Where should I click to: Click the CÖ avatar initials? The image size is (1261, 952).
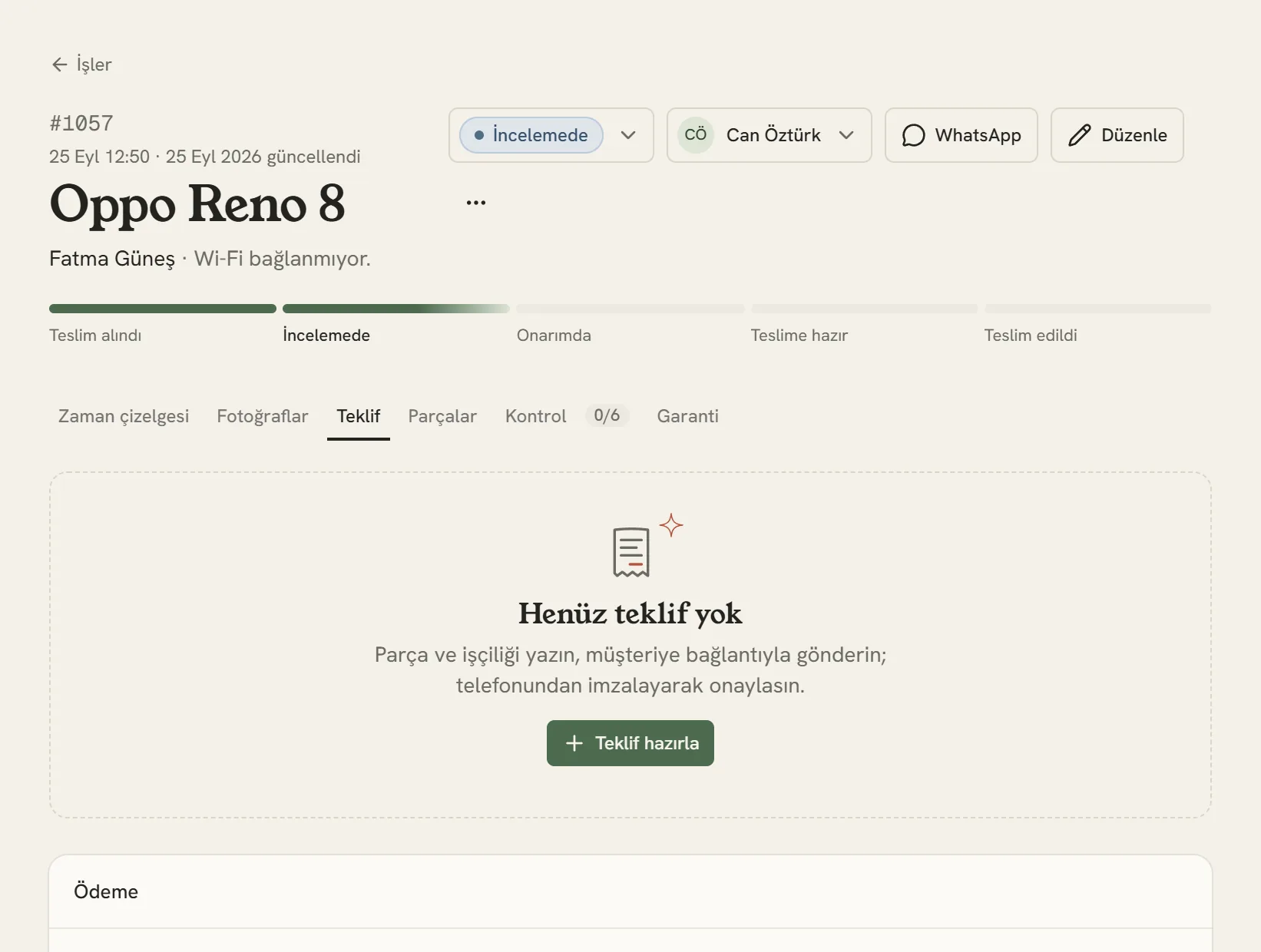pos(696,135)
